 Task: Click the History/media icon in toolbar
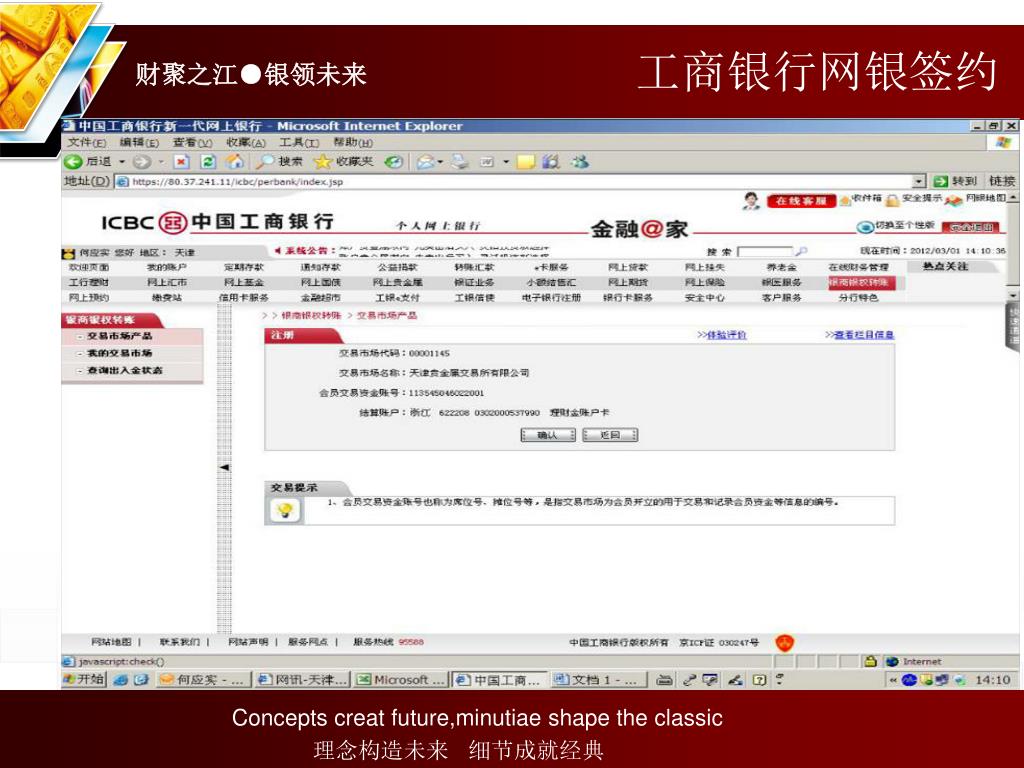[x=393, y=161]
